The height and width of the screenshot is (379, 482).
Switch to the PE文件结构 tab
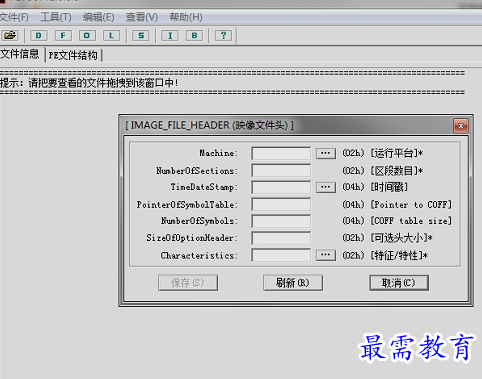(73, 55)
